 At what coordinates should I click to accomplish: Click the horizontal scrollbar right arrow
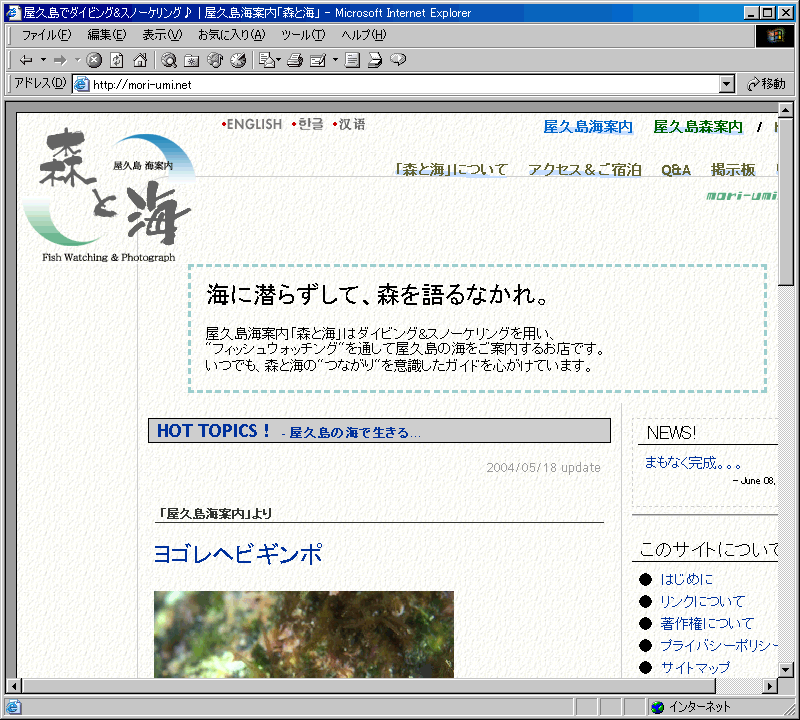coord(770,686)
